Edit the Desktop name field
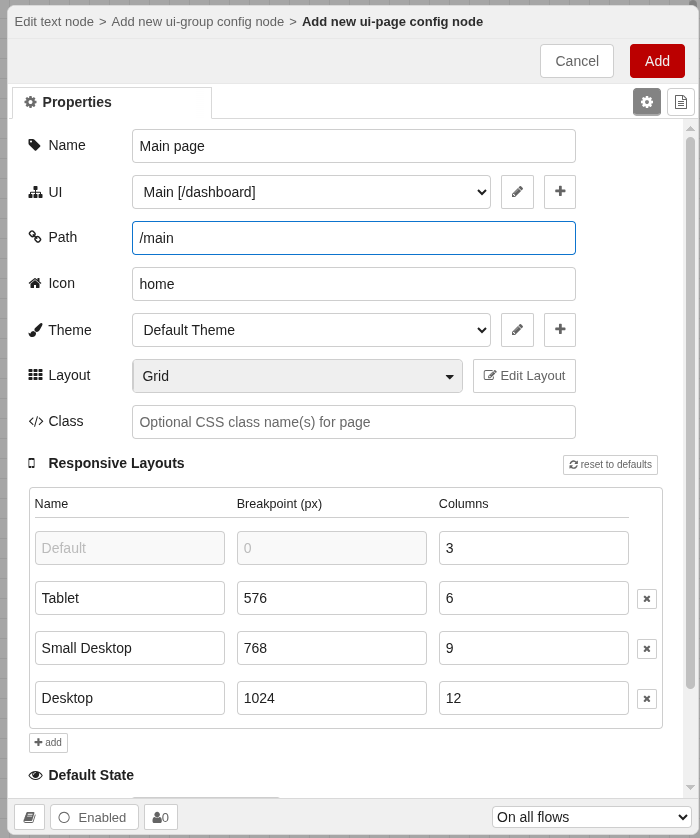Screen dimensions: 700x838 pos(130,698)
